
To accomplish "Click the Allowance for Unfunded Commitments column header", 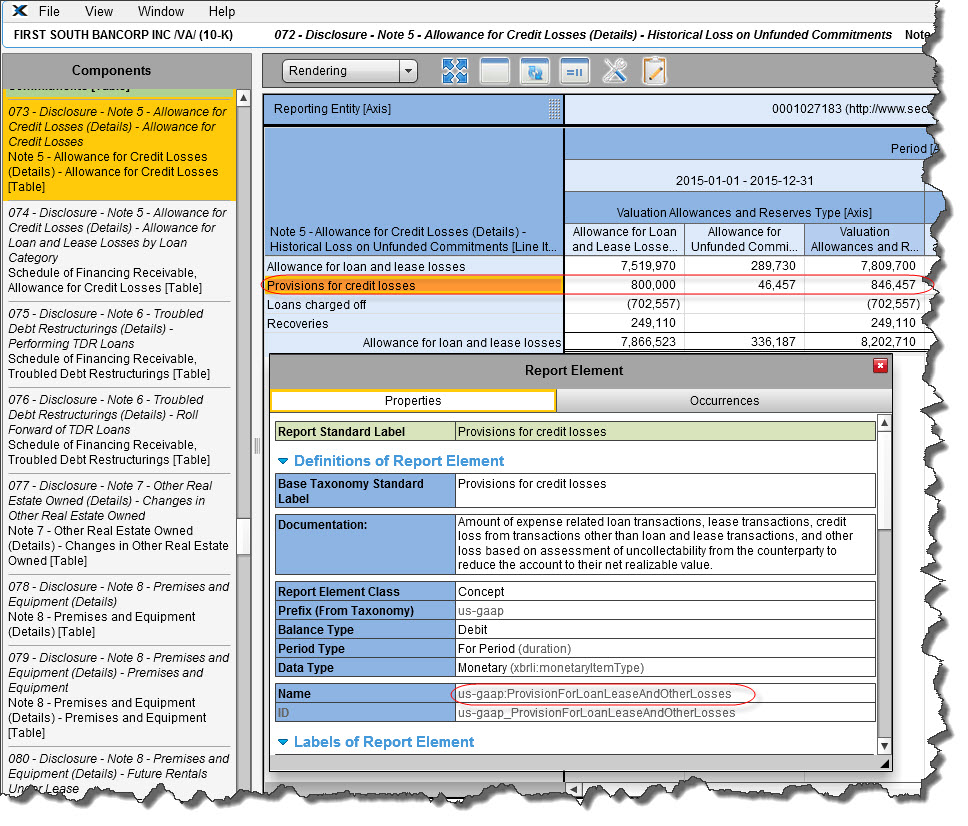I will 744,239.
